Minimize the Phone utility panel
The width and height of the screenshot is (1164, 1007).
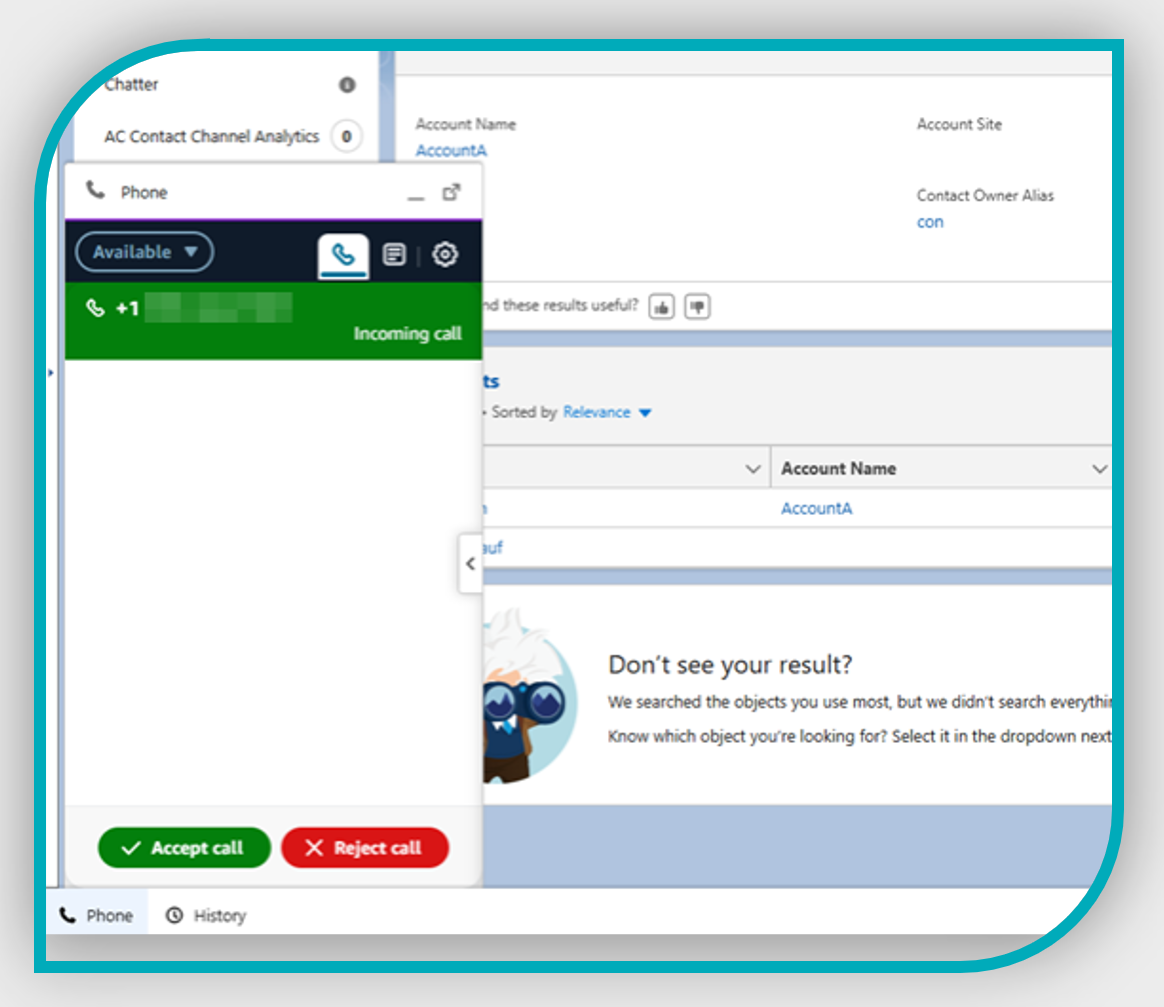tap(416, 196)
